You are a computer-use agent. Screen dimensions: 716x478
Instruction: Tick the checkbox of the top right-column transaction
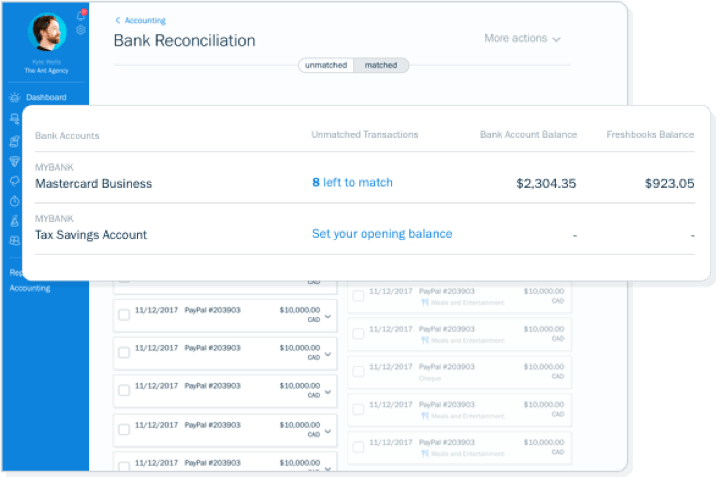[358, 295]
